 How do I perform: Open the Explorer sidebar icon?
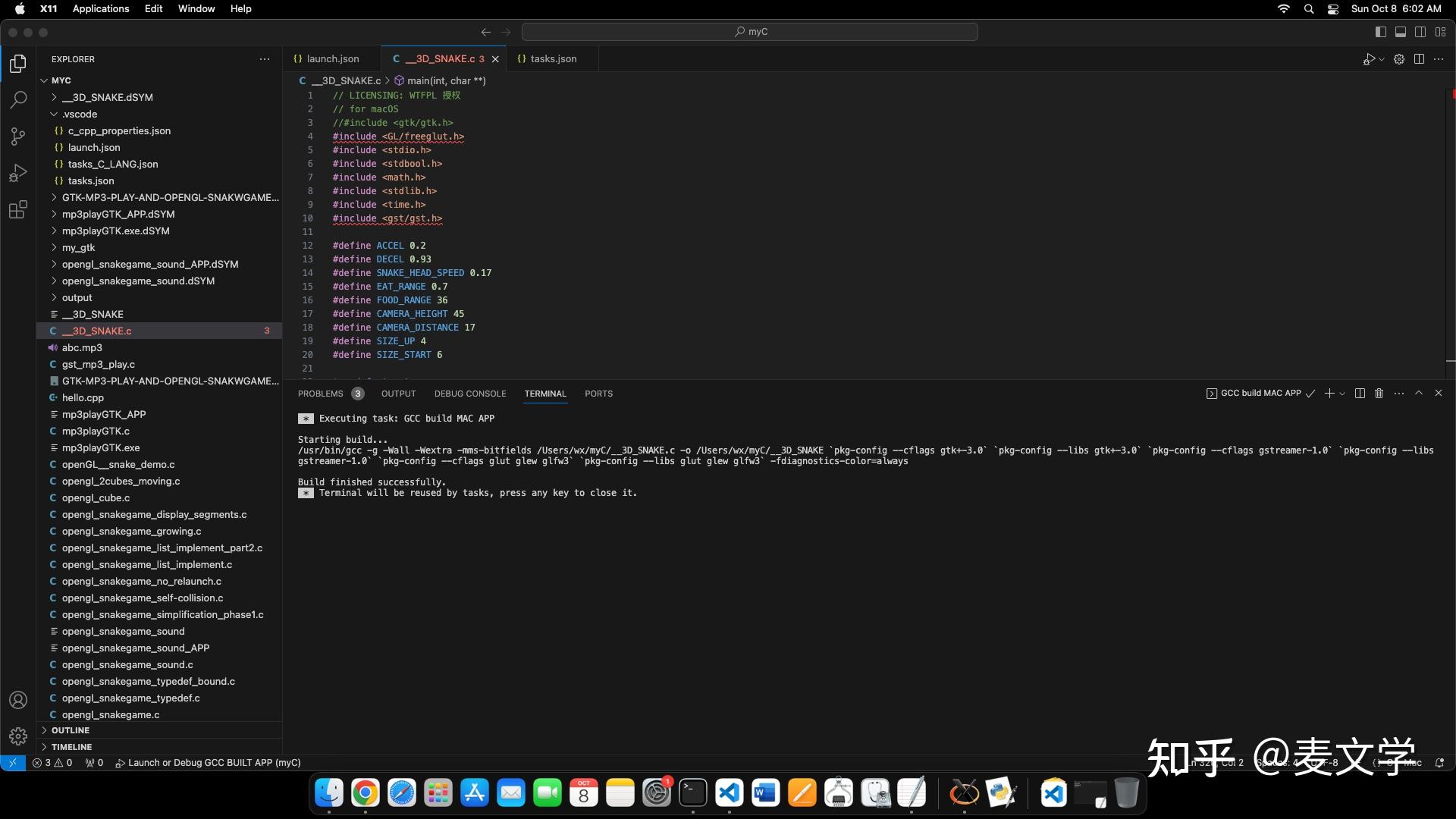[x=17, y=64]
